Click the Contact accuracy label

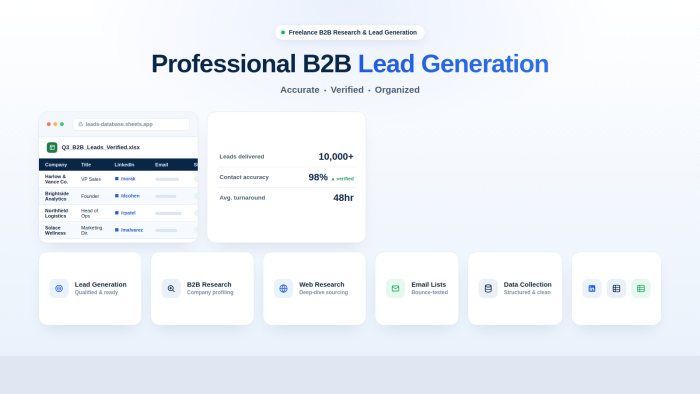click(x=244, y=177)
